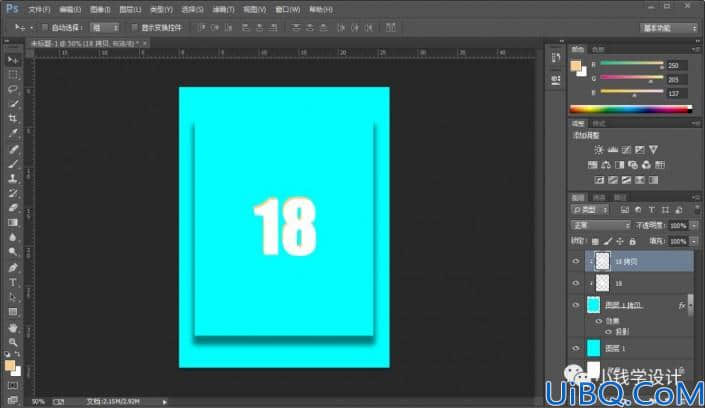Select the Dodge tool
The image size is (705, 408).
pos(13,252)
